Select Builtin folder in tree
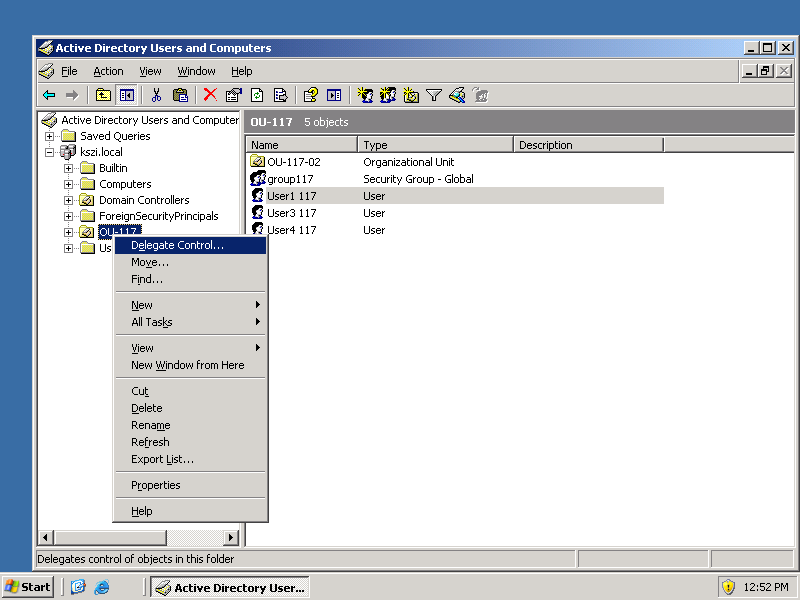Viewport: 800px width, 600px height. 113,168
